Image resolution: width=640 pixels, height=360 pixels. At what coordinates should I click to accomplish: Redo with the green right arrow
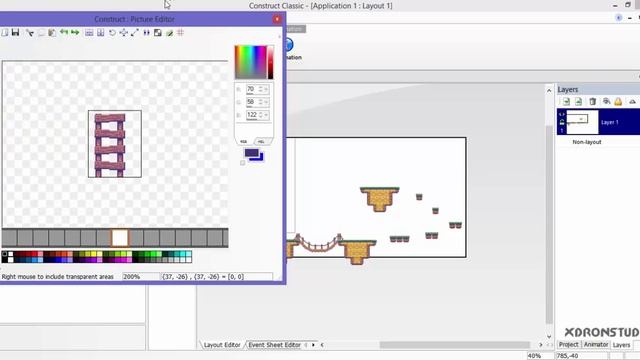pos(75,32)
